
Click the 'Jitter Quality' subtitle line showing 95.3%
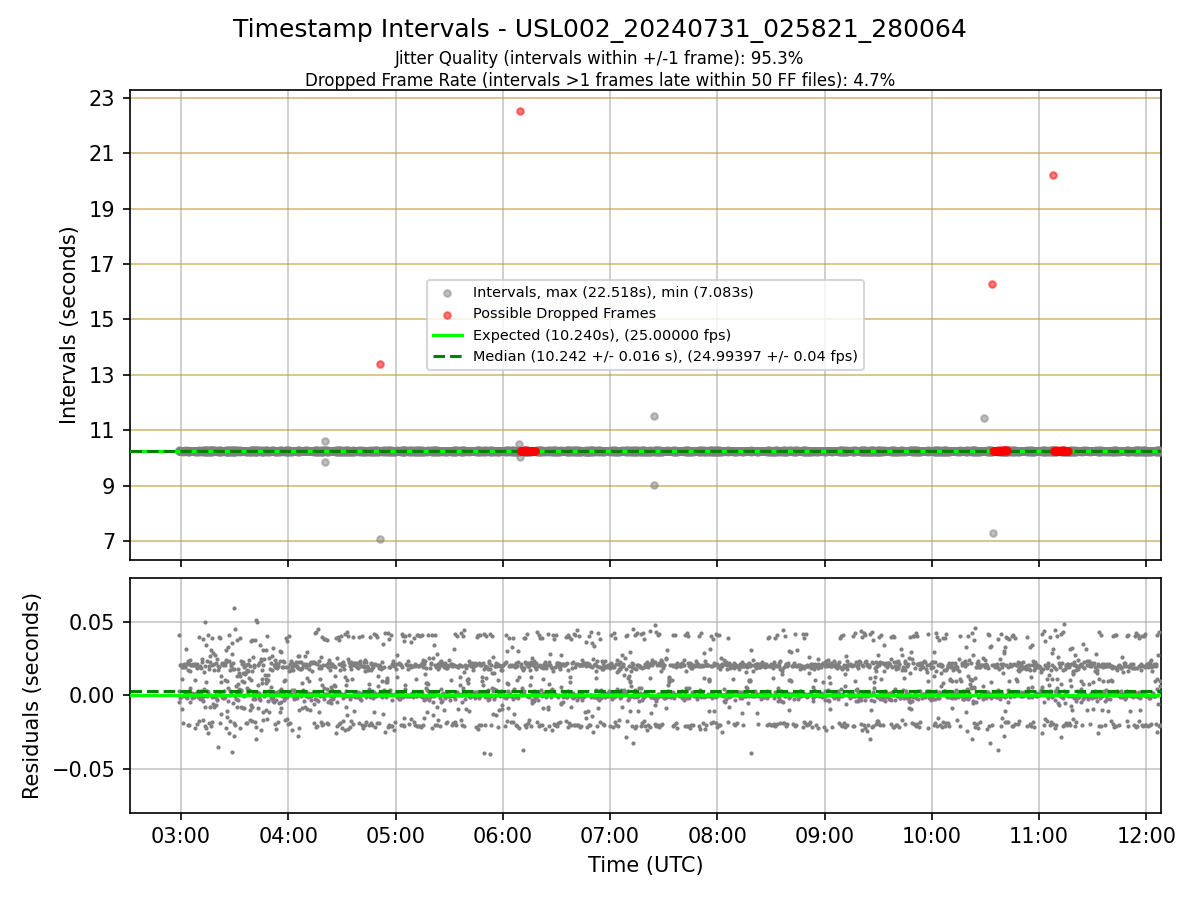(599, 58)
